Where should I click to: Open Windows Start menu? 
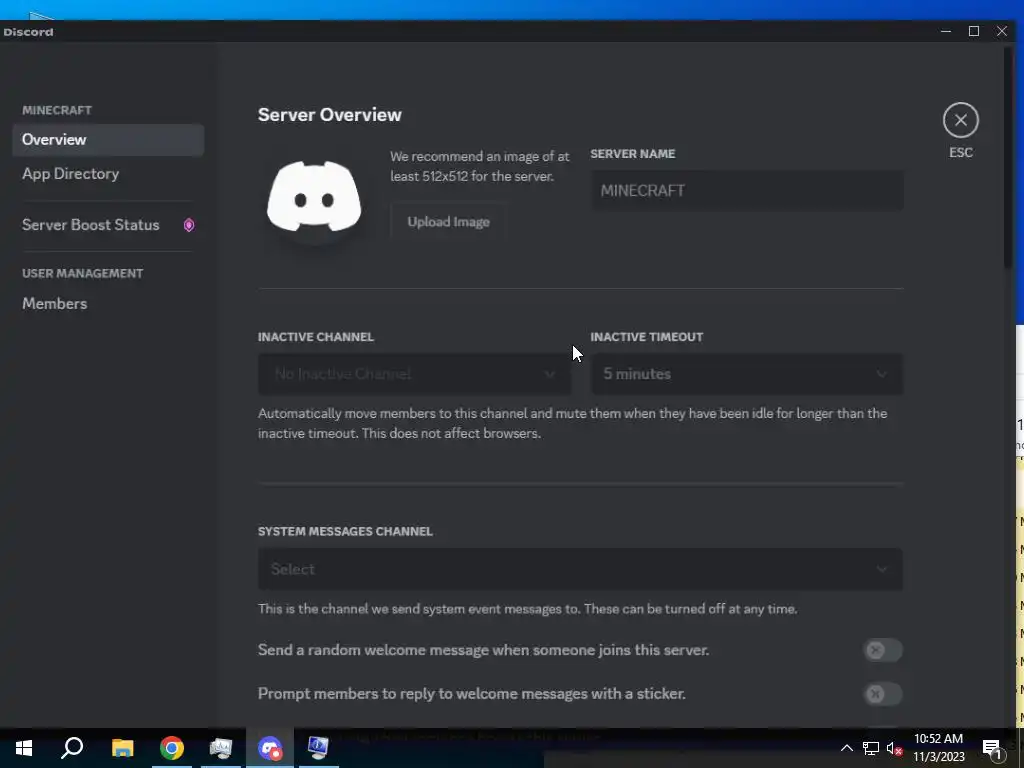point(24,748)
